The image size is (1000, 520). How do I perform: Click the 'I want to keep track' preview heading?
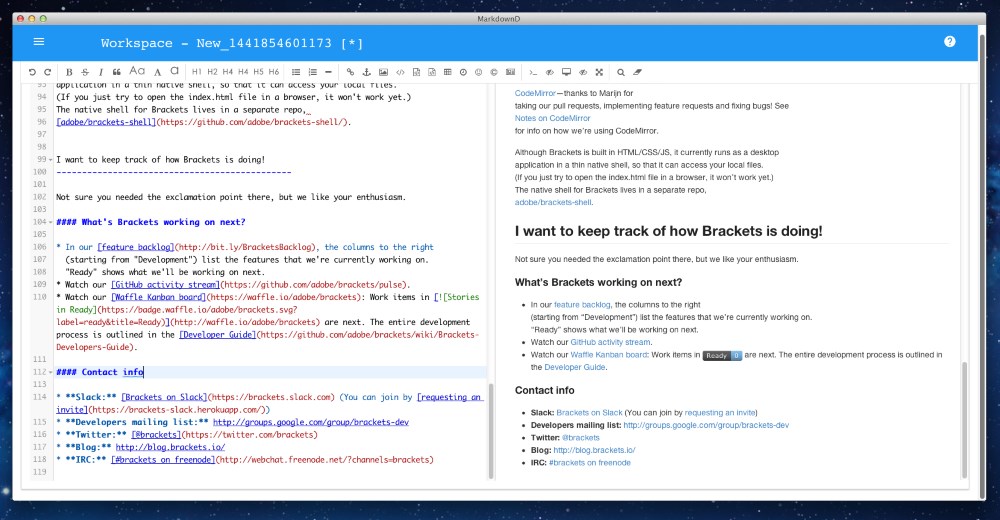click(x=668, y=231)
